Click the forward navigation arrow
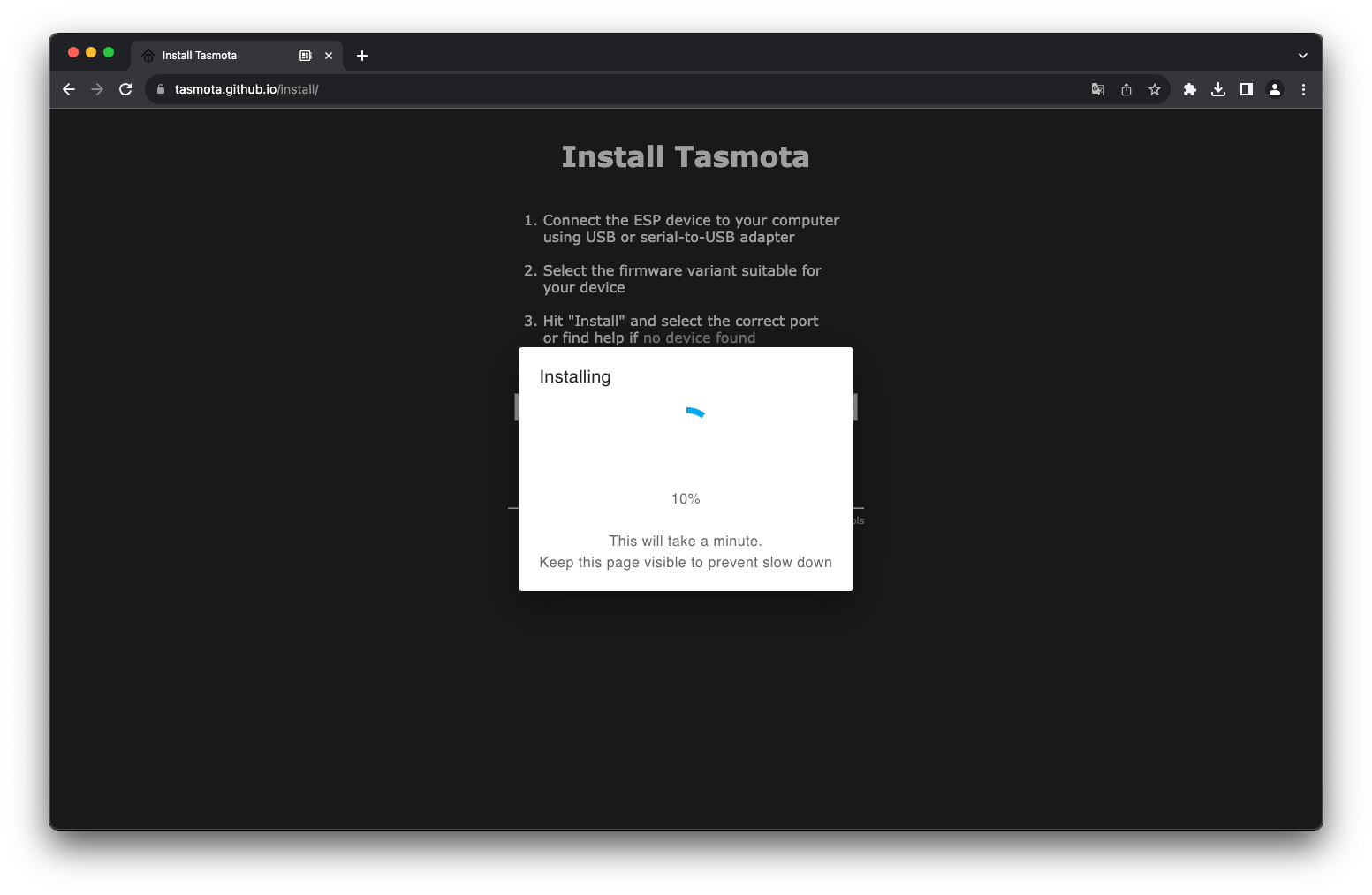Viewport: 1372px width, 895px height. point(97,89)
